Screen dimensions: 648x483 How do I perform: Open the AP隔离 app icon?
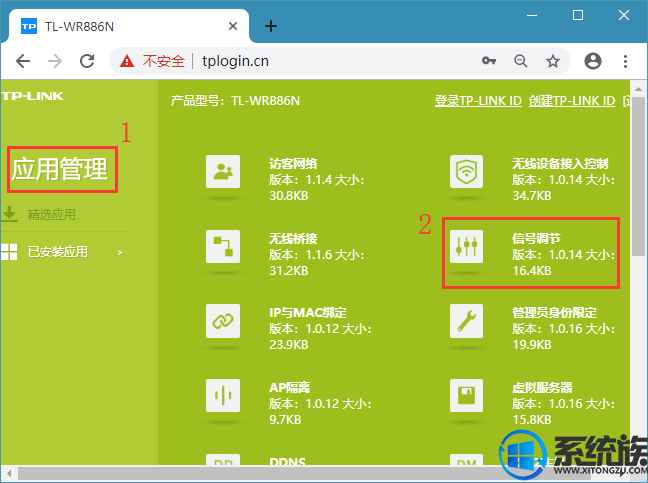tap(223, 395)
